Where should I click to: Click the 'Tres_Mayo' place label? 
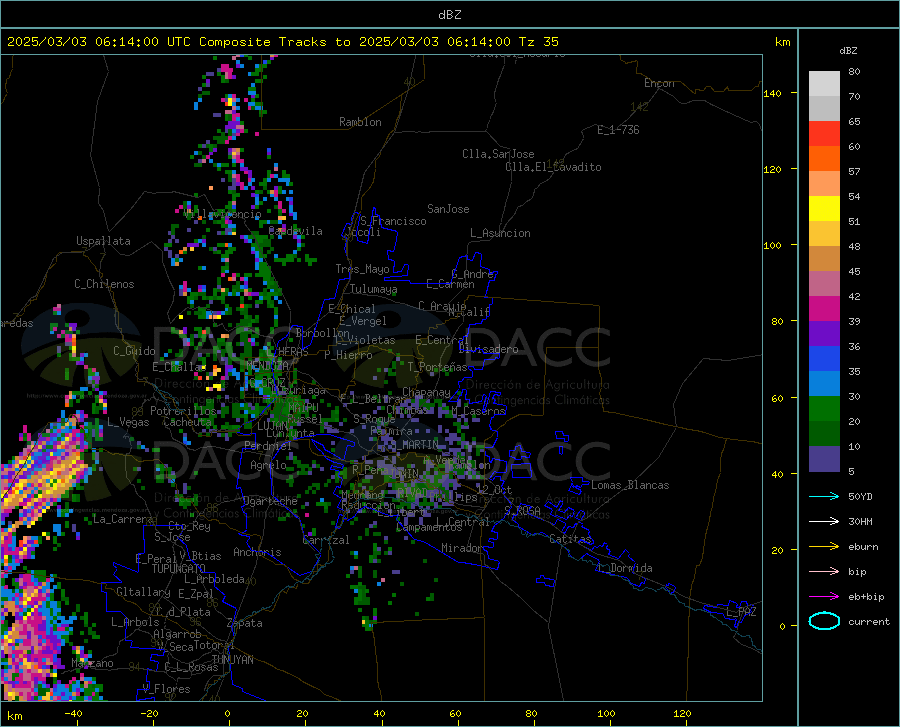[362, 269]
